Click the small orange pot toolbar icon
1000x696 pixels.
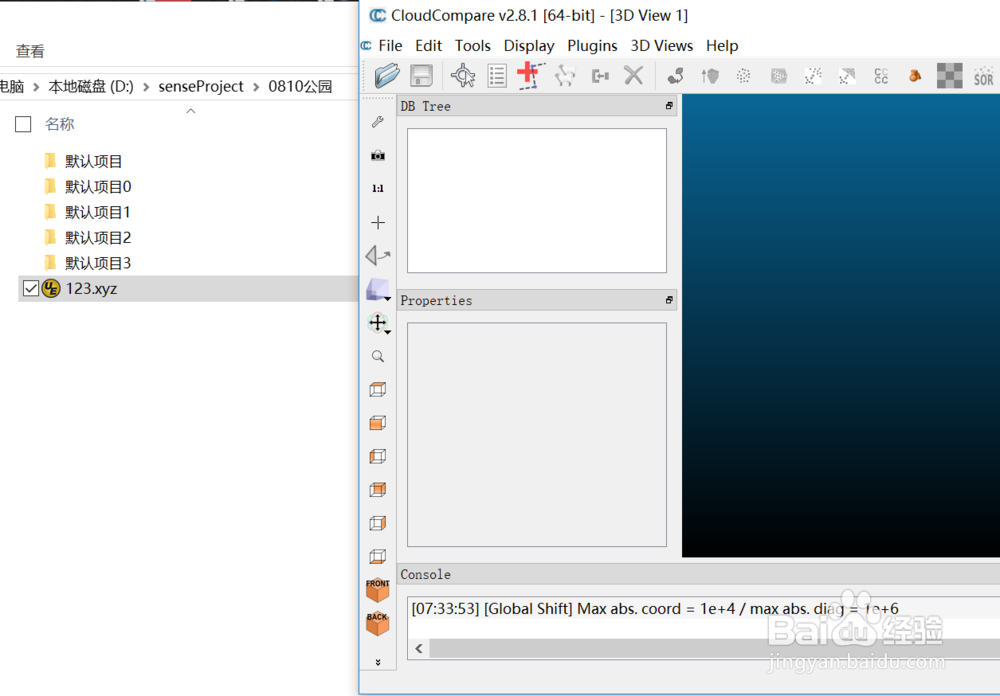tap(915, 76)
